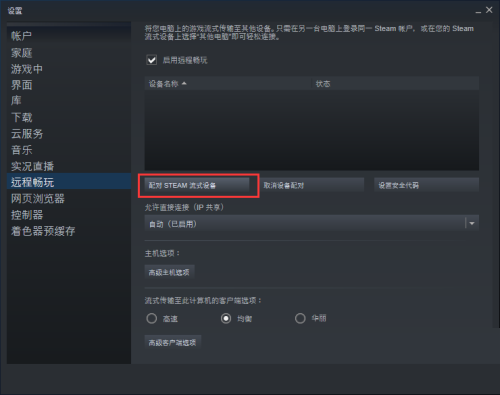Click the 设置安全代码 button

pos(426,185)
